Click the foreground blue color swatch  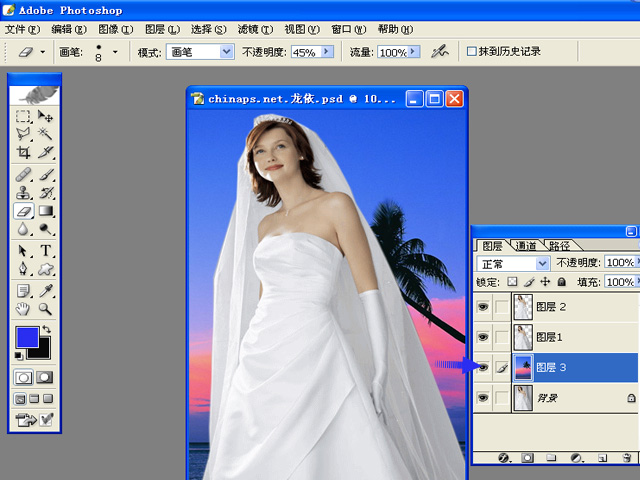point(27,337)
